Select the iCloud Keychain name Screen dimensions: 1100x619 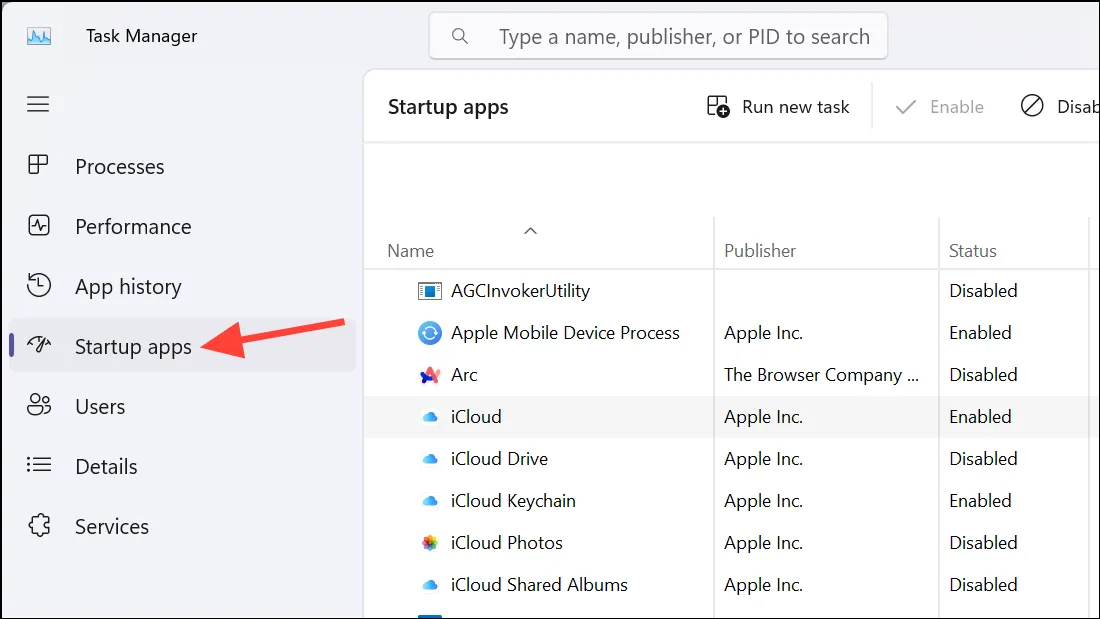click(x=513, y=501)
